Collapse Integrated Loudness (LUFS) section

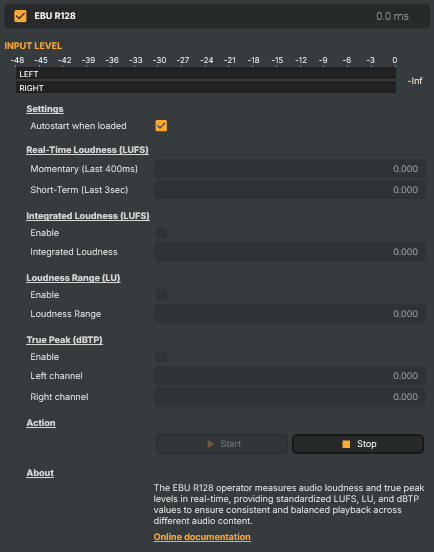click(x=88, y=216)
